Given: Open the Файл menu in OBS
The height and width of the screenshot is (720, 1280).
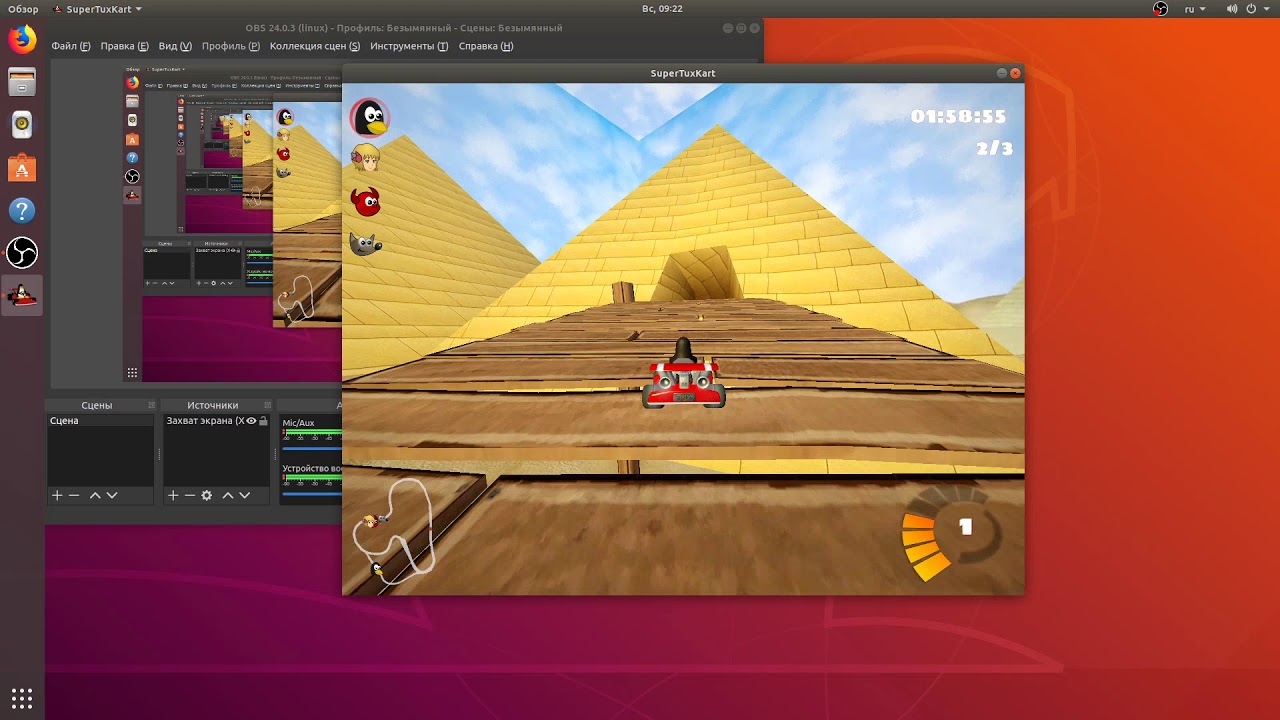Looking at the screenshot, I should [71, 46].
